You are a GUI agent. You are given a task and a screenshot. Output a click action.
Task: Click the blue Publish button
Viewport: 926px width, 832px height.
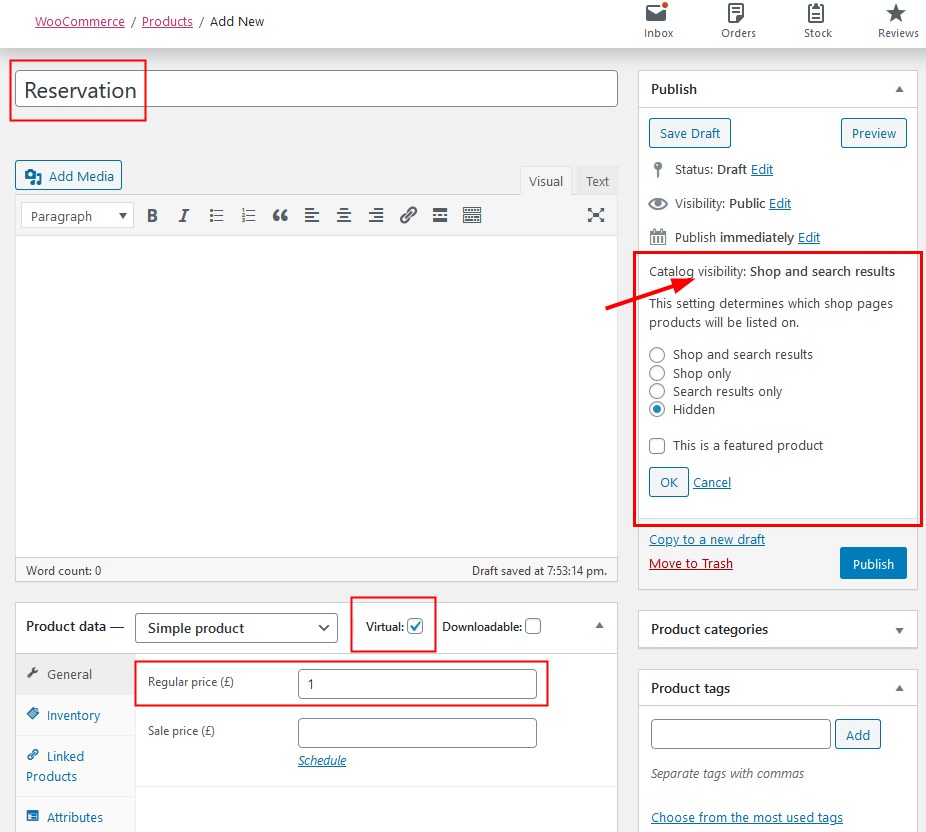(x=873, y=564)
